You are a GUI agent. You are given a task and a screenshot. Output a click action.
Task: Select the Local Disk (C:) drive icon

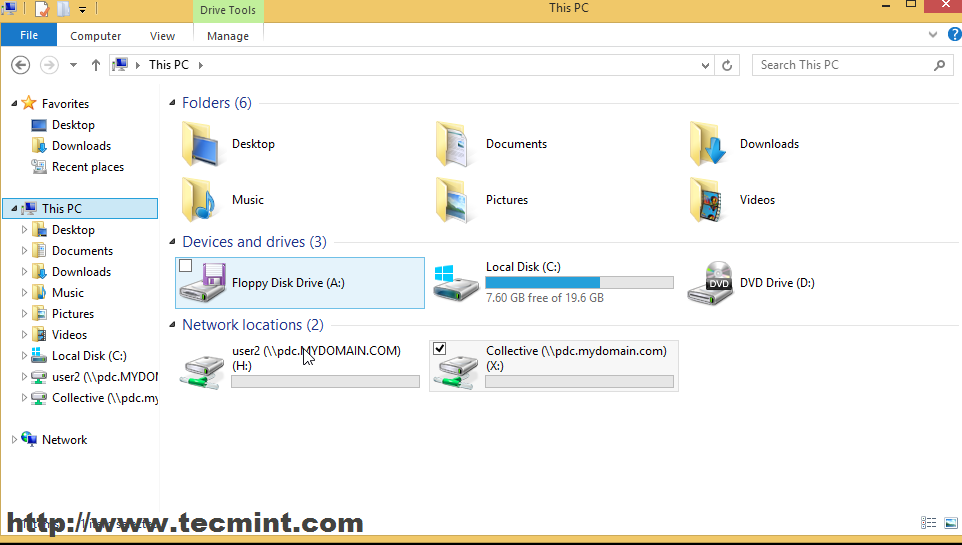pyautogui.click(x=456, y=283)
